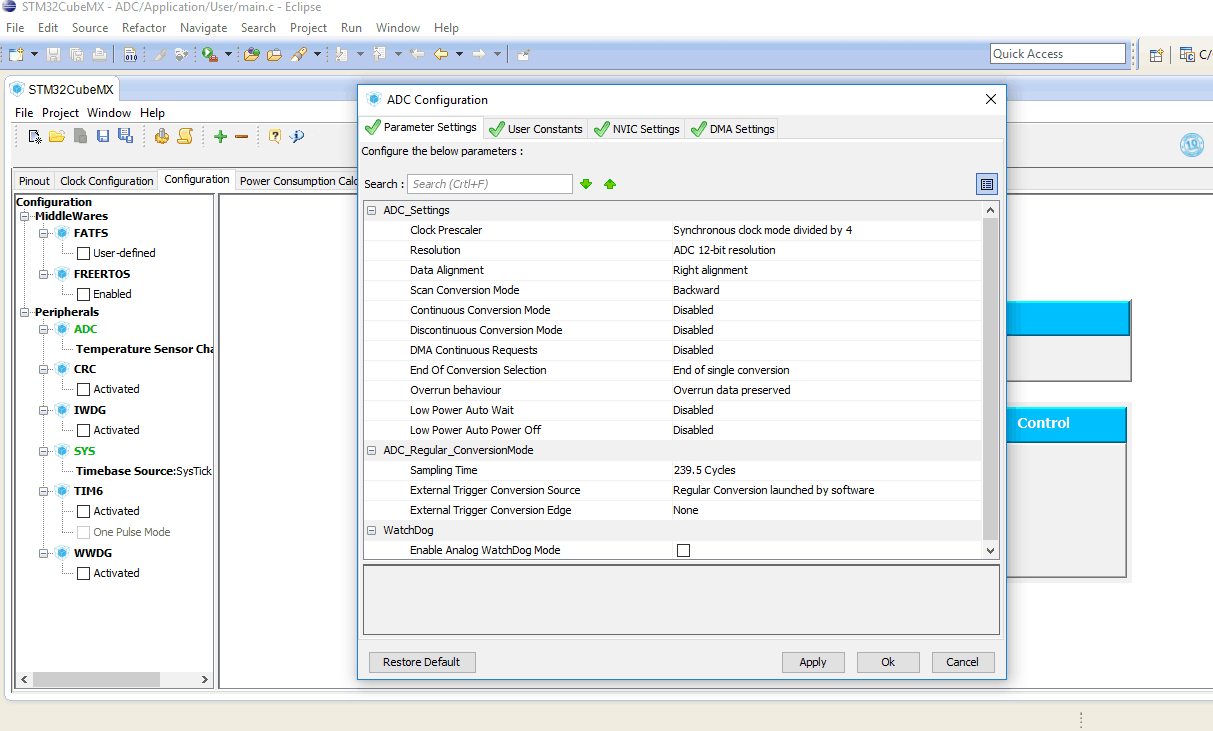This screenshot has height=731, width=1213.
Task: Collapse the FATFS tree node
Action: coord(44,233)
